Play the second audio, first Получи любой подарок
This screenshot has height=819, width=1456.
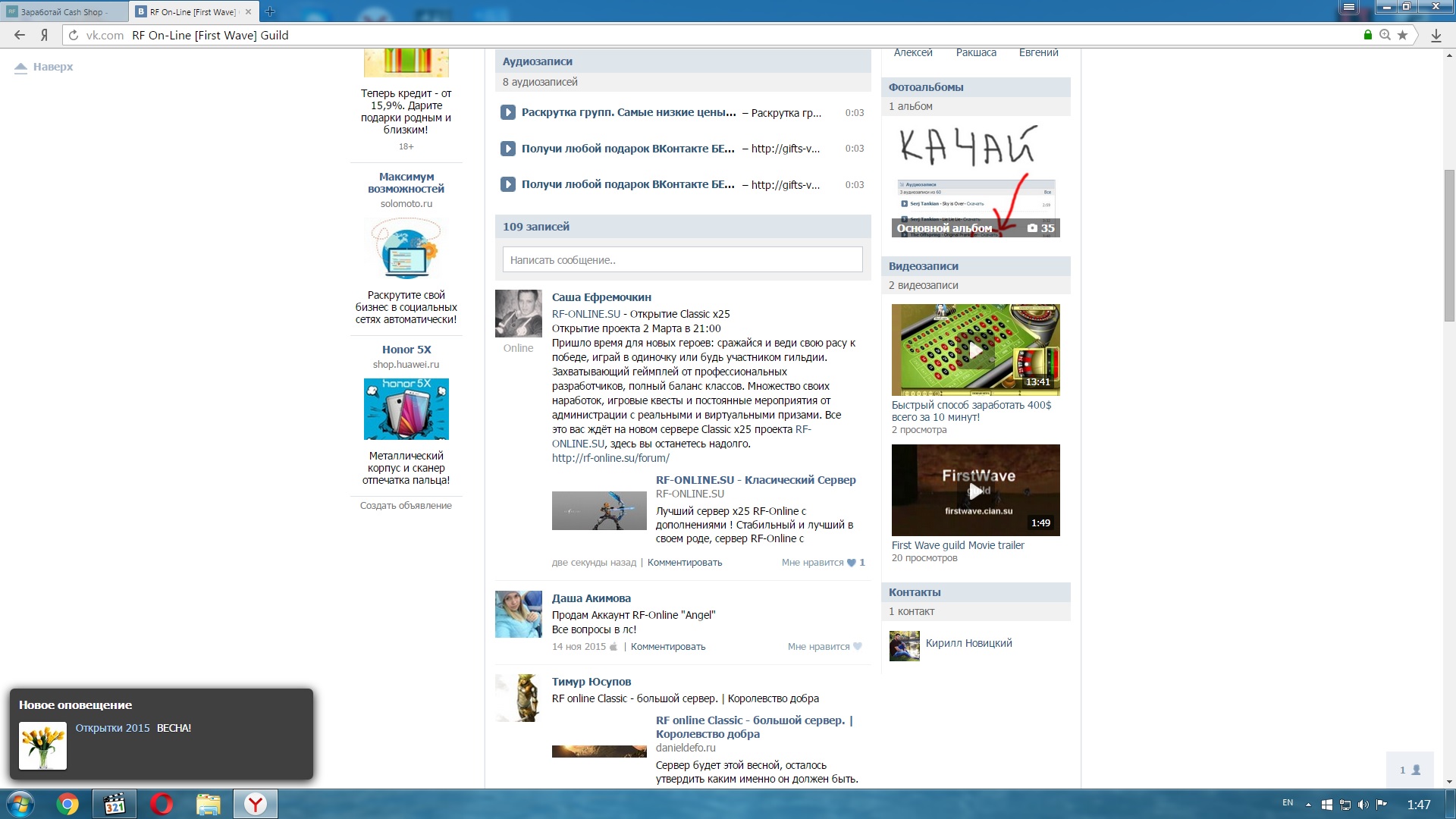508,149
